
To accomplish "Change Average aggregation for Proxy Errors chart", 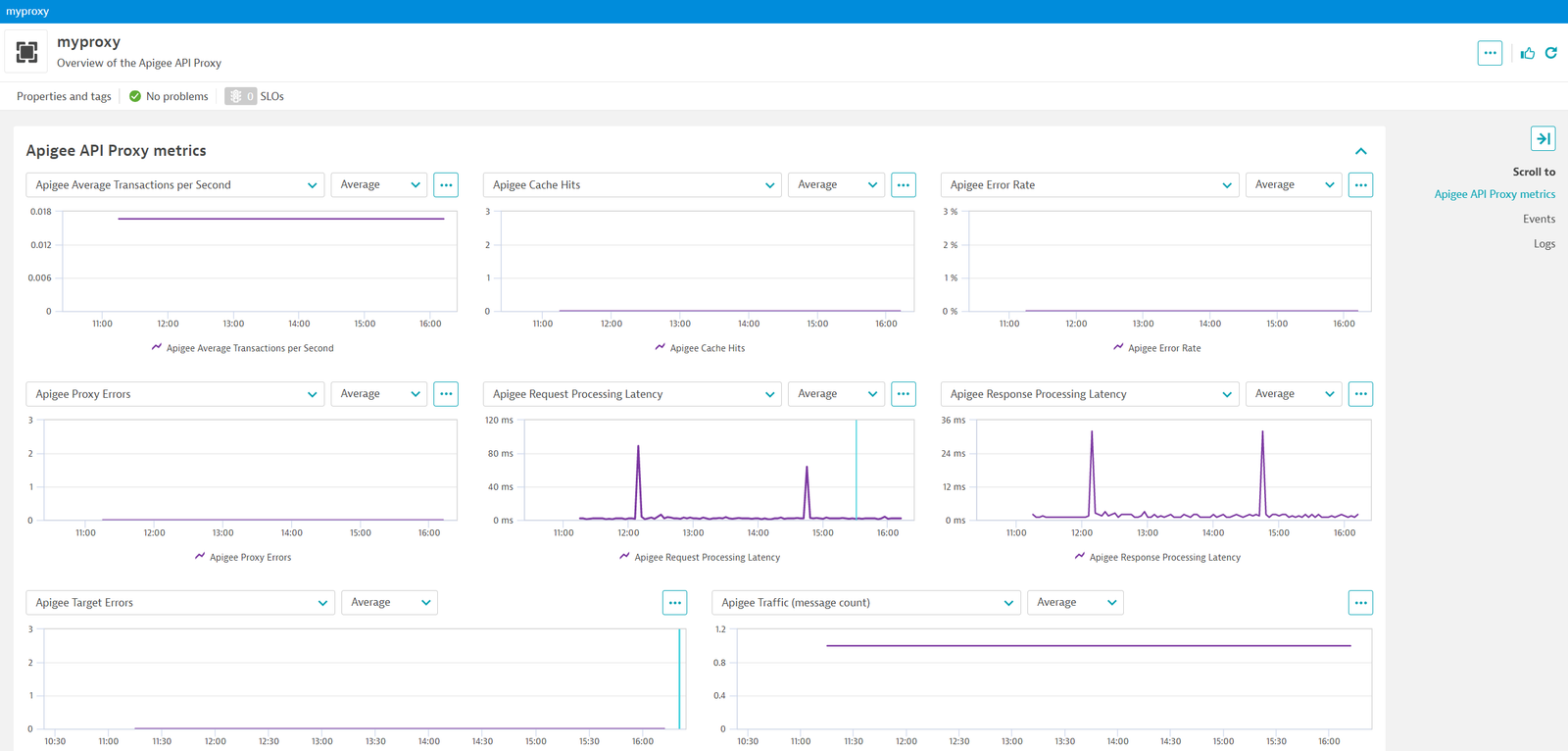I will (x=379, y=394).
